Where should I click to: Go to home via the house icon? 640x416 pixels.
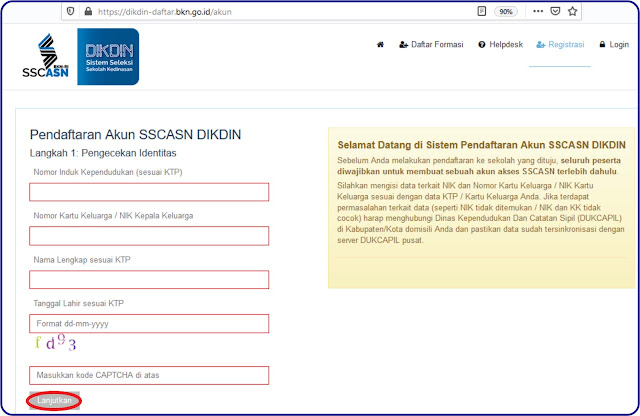(x=380, y=44)
